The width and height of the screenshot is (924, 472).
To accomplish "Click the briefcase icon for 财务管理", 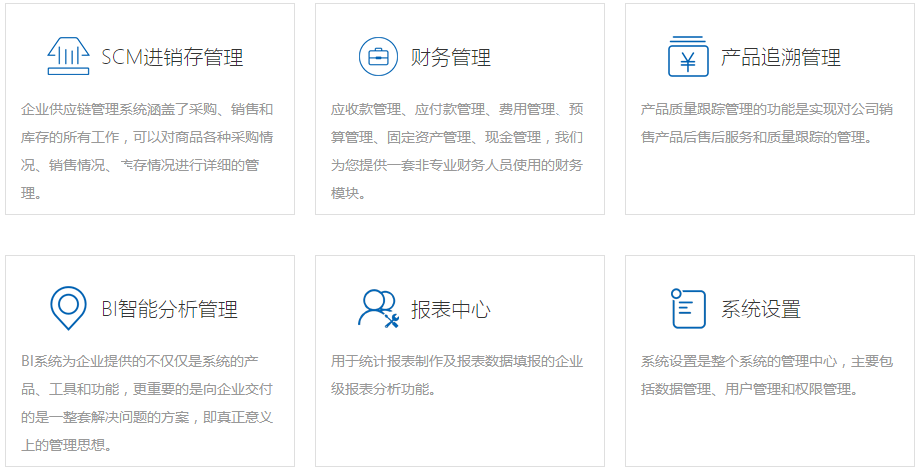I will (x=378, y=56).
